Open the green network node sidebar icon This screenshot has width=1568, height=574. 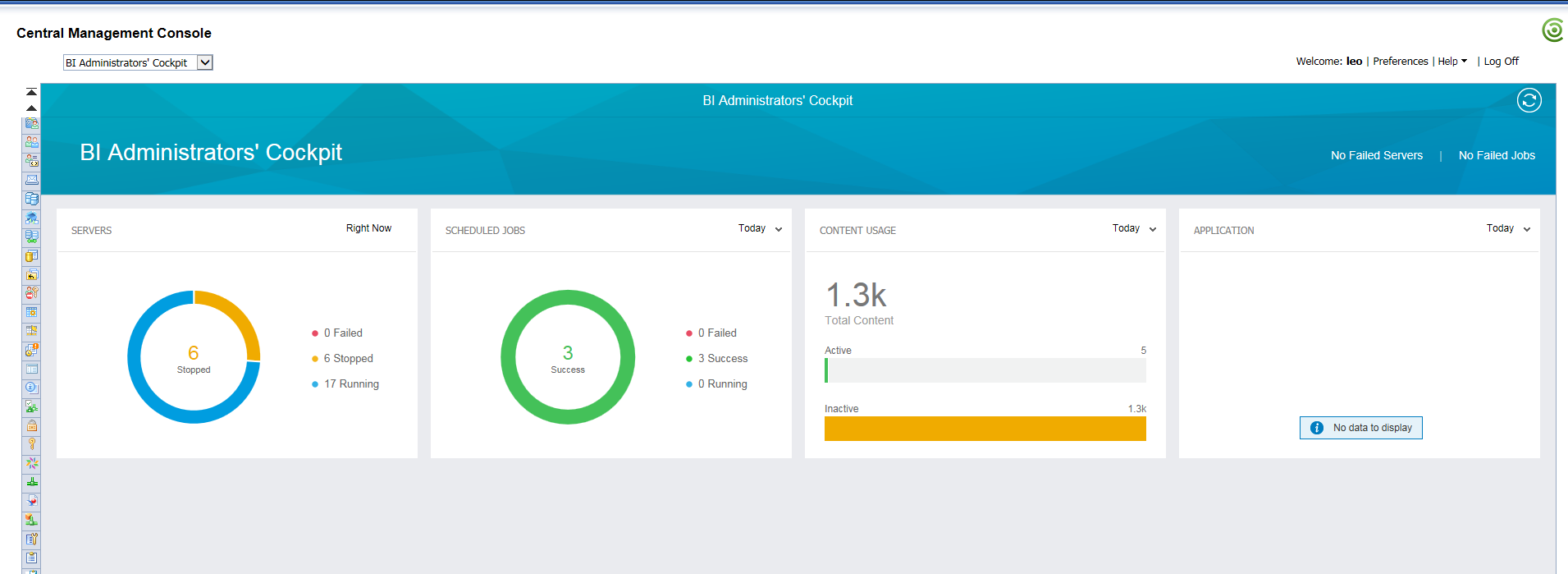pos(31,482)
